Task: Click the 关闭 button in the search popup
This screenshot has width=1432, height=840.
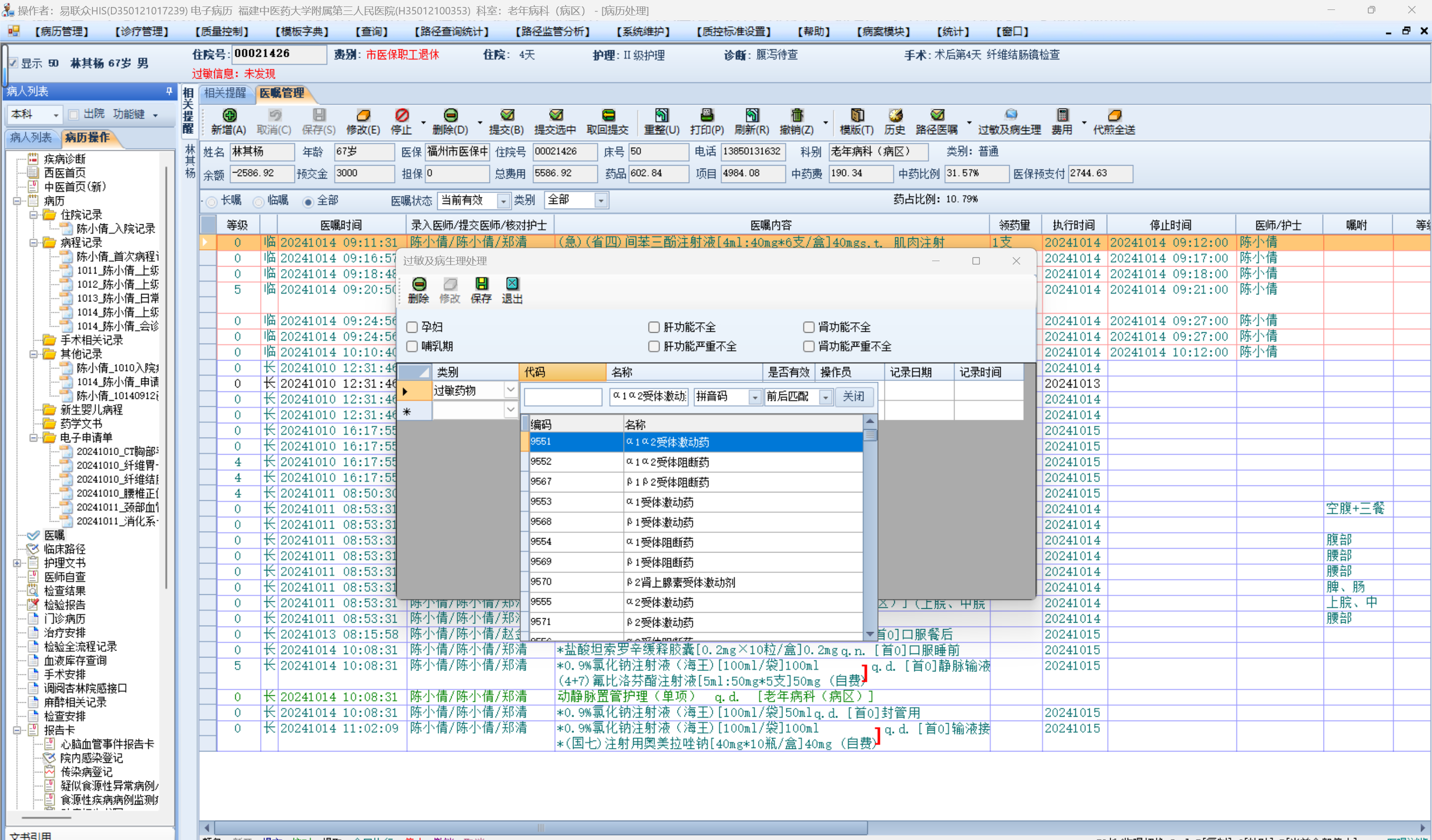Action: pos(853,396)
